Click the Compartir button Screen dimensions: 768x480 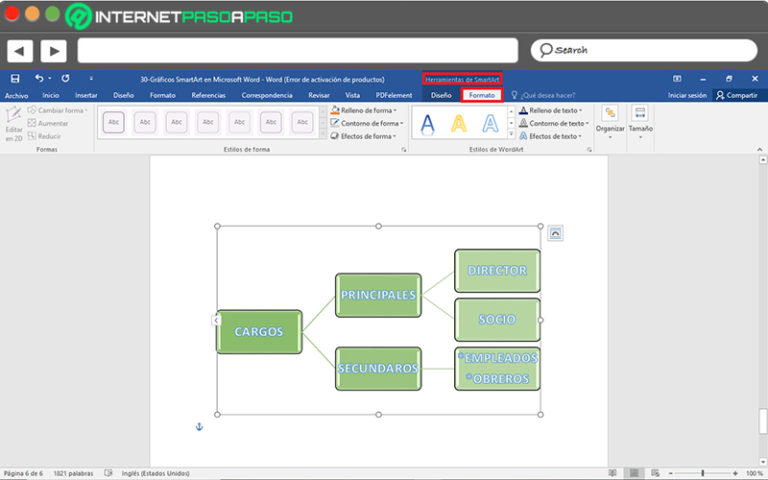coord(737,95)
